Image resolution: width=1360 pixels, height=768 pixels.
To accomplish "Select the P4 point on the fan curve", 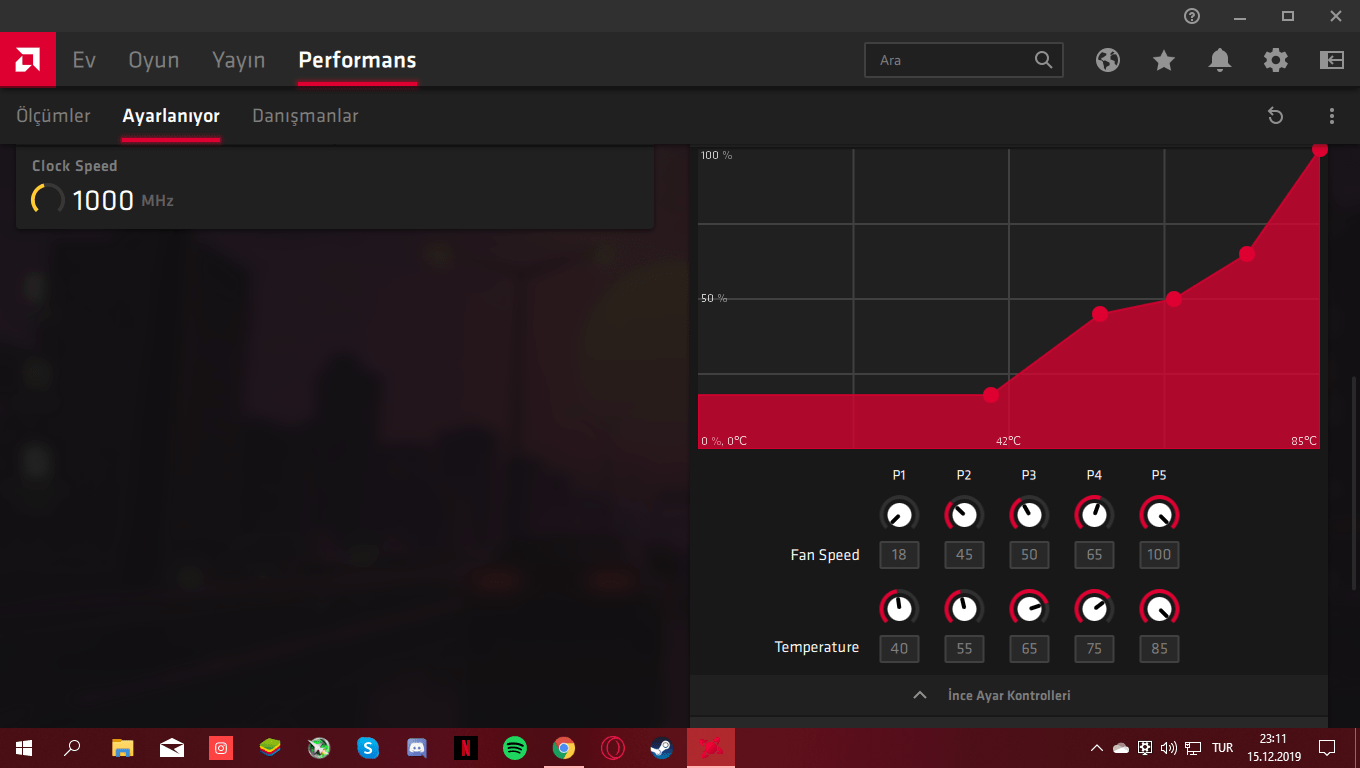I will [x=1247, y=254].
